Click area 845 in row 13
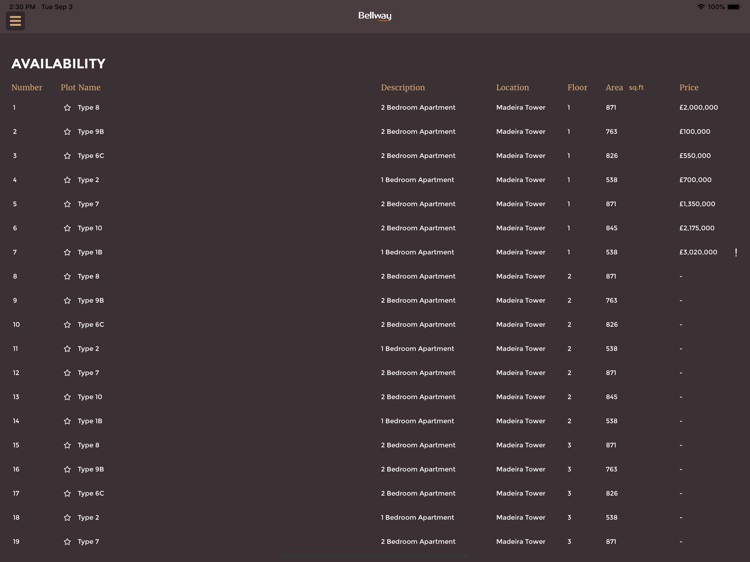The height and width of the screenshot is (562, 750). coord(611,397)
